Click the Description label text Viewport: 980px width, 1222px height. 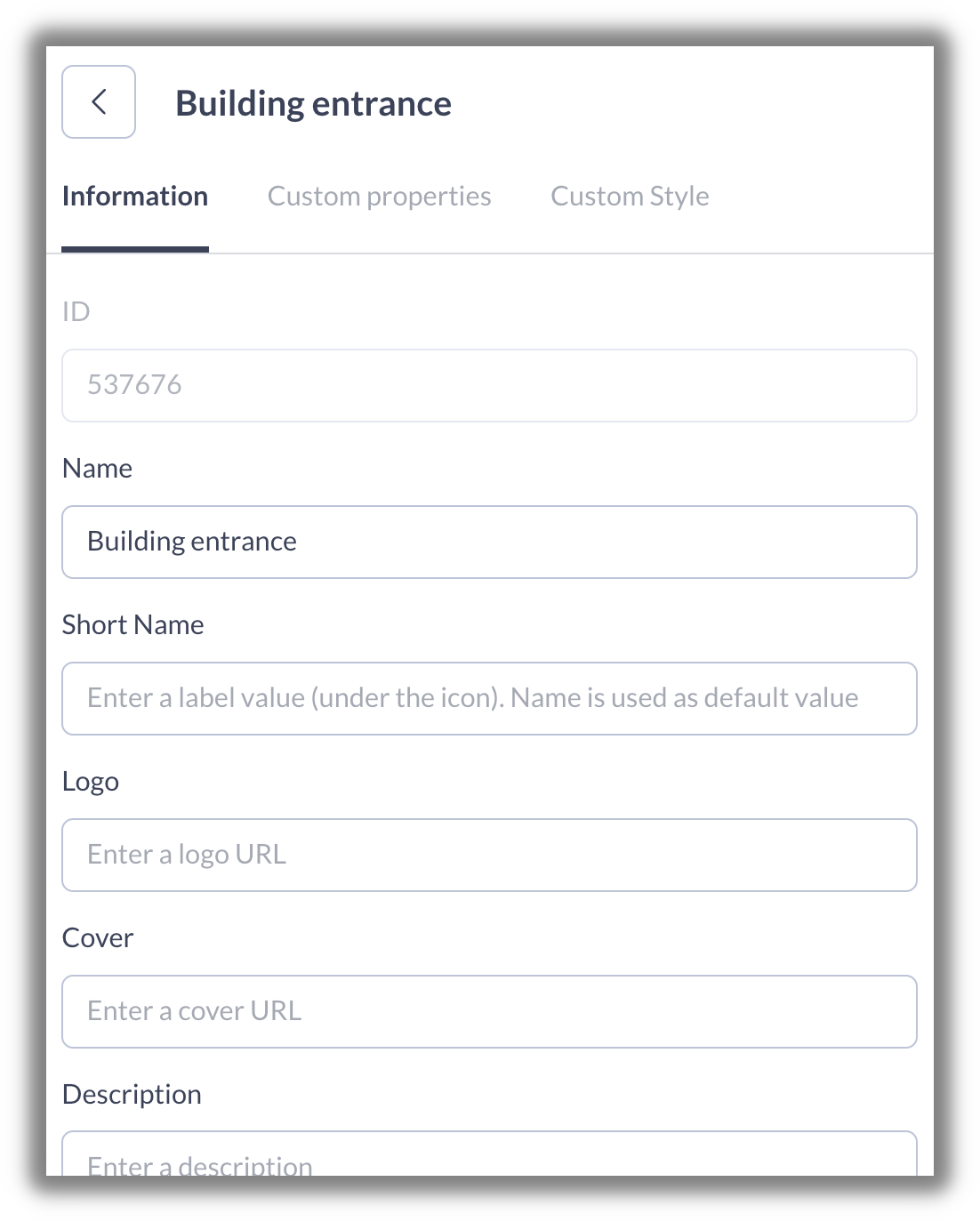point(132,1095)
